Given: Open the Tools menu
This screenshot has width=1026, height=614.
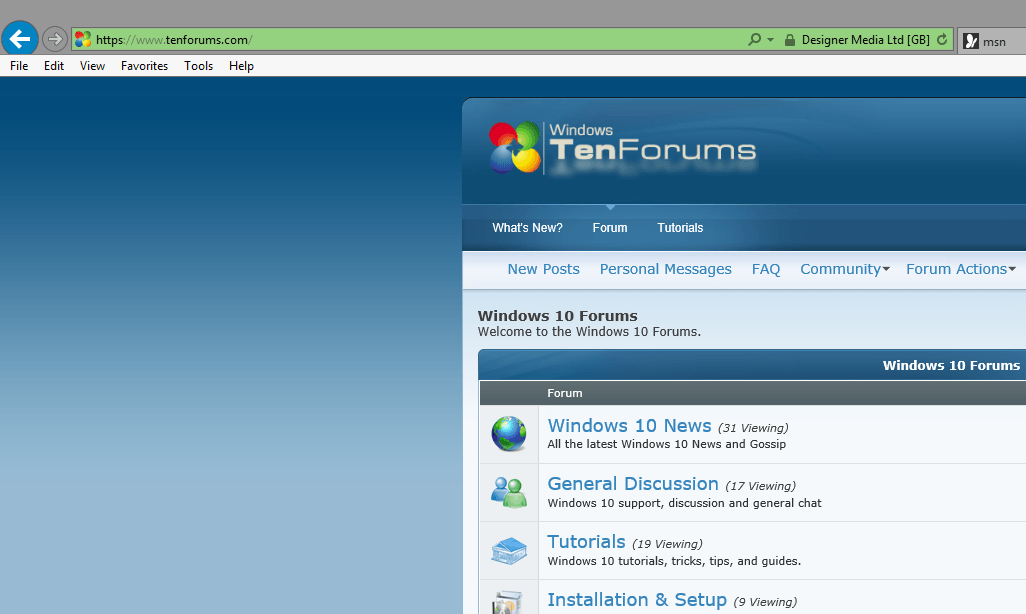Looking at the screenshot, I should 198,65.
